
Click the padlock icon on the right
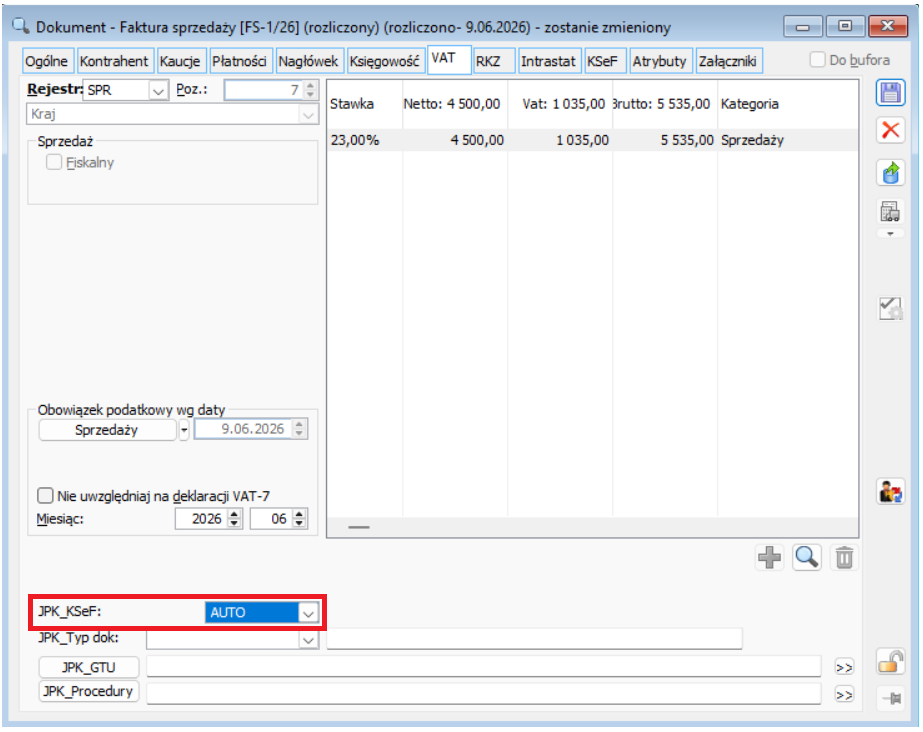[889, 661]
